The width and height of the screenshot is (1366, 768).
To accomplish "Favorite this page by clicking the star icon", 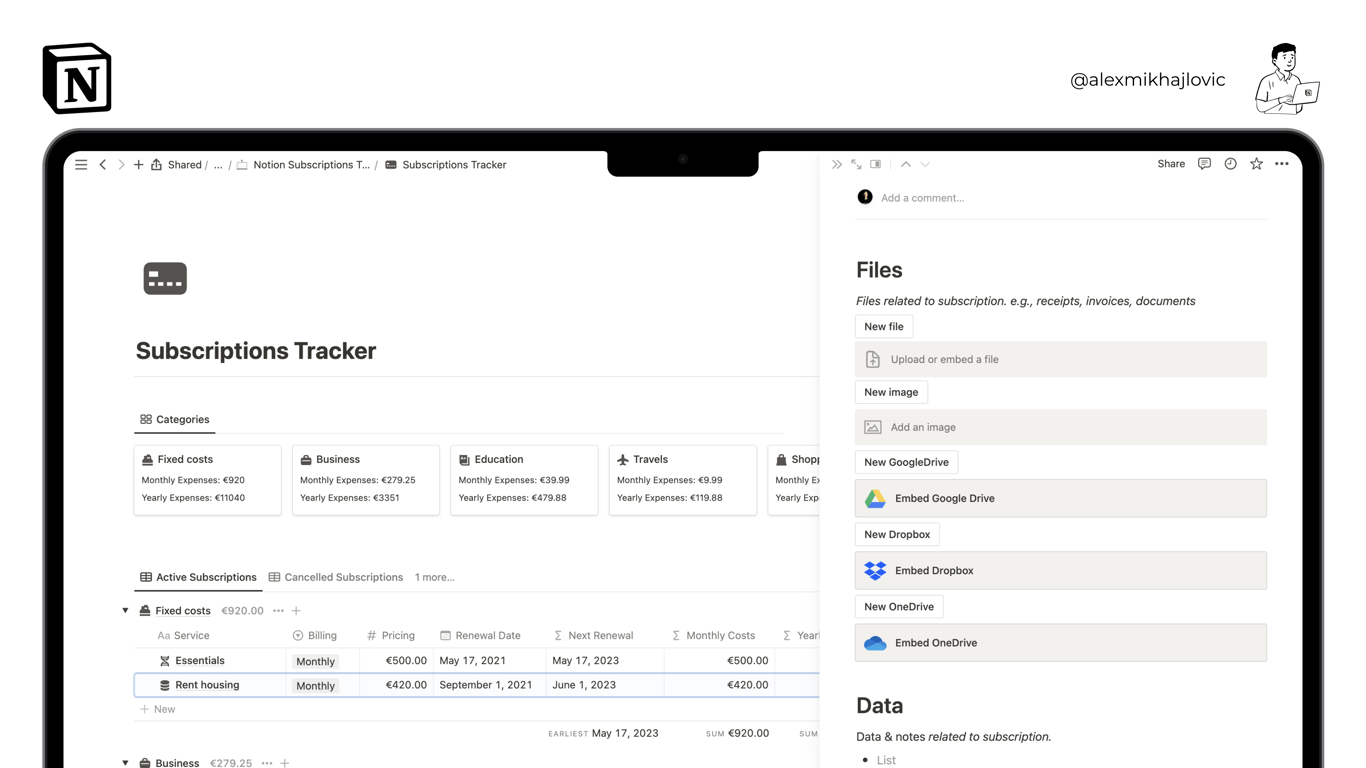I will pos(1256,164).
